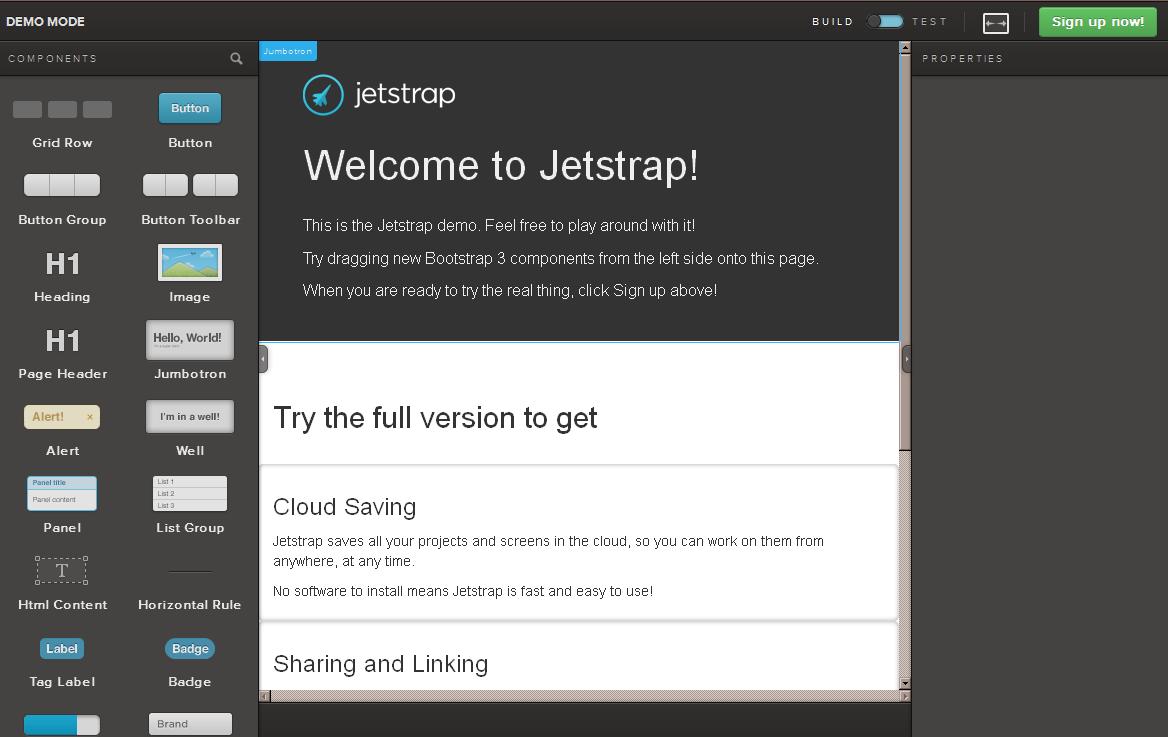
Task: Toggle the Build/Test mode switch
Action: click(x=884, y=22)
